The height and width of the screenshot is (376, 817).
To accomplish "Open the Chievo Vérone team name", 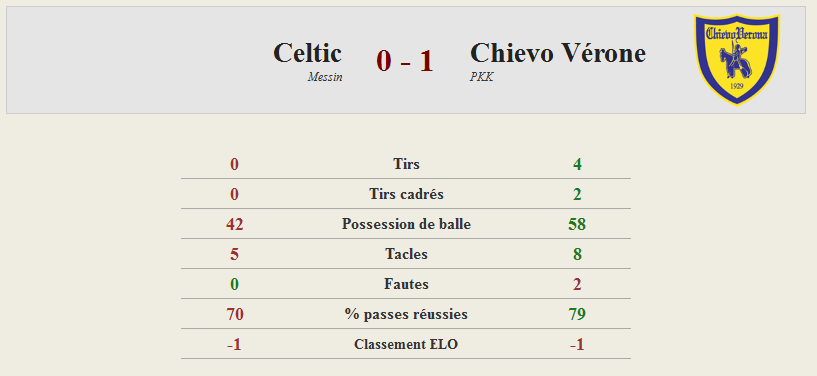I will coord(558,53).
